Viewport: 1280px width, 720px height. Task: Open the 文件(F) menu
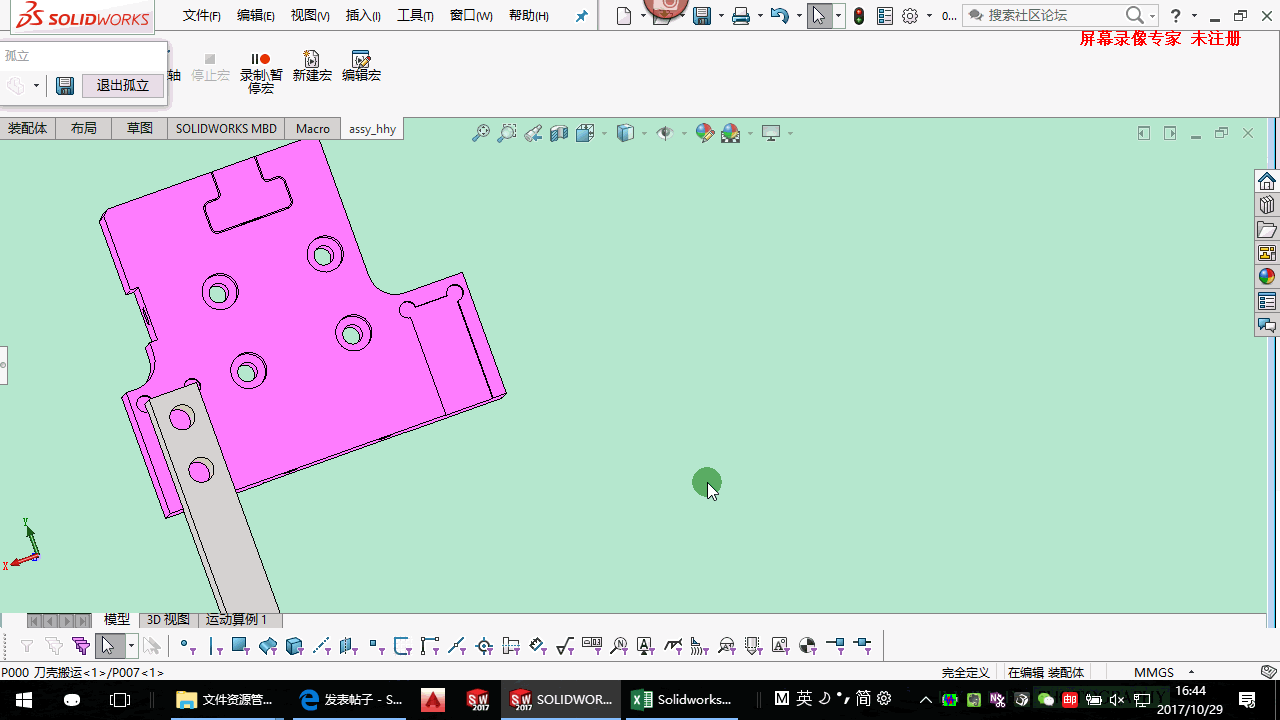[202, 16]
